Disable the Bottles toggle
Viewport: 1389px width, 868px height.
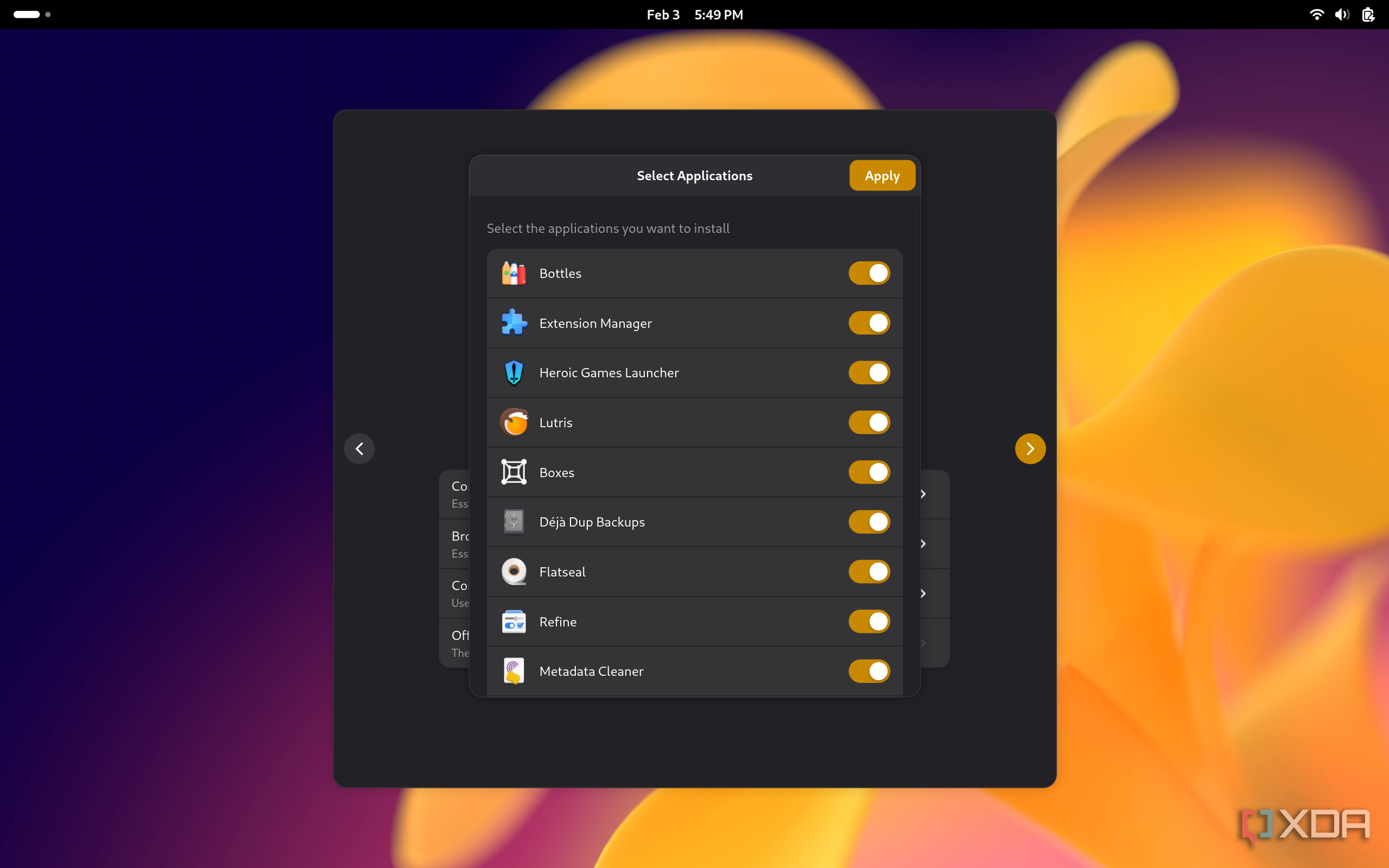pos(869,273)
